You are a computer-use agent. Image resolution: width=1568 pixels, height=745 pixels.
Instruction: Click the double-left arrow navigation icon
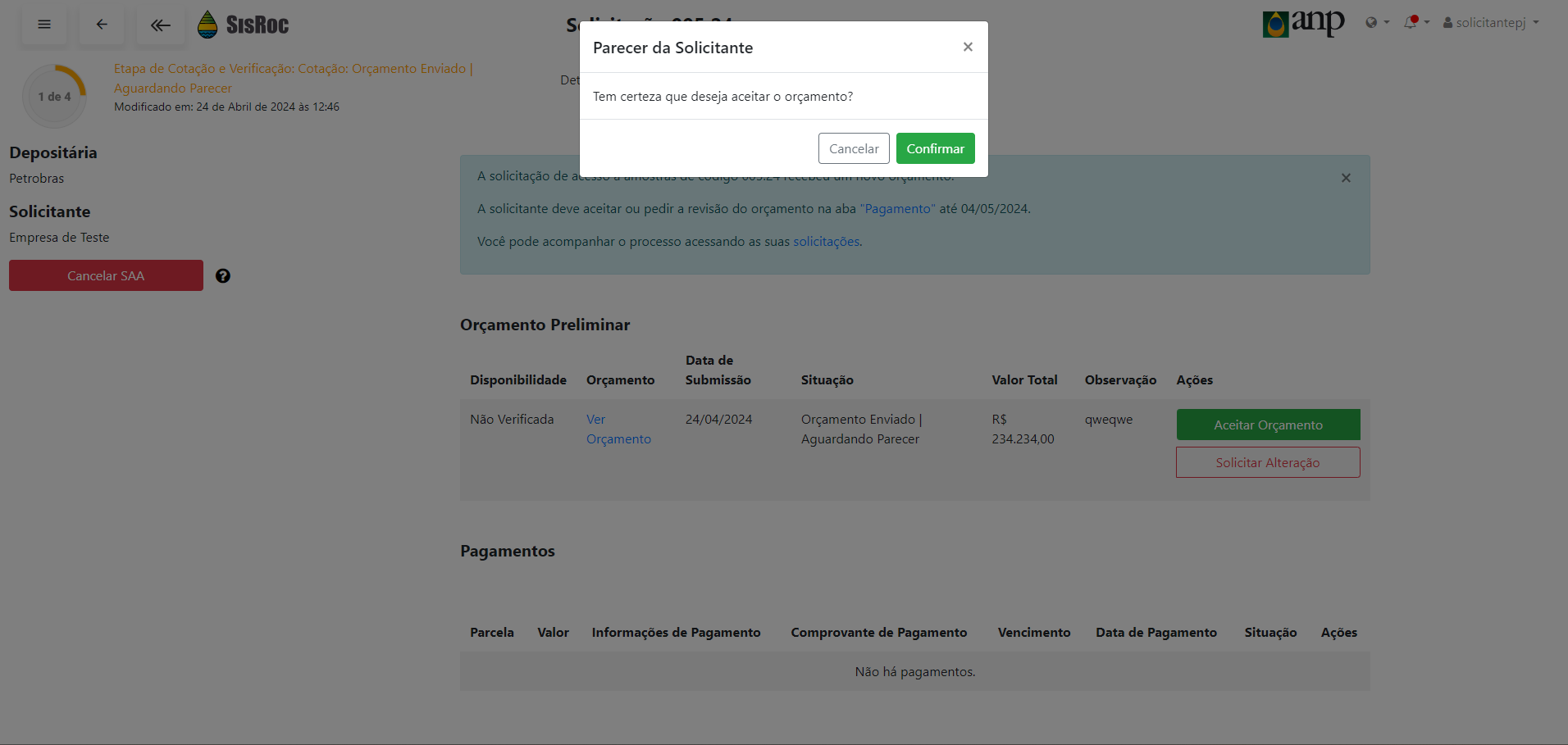pos(161,25)
